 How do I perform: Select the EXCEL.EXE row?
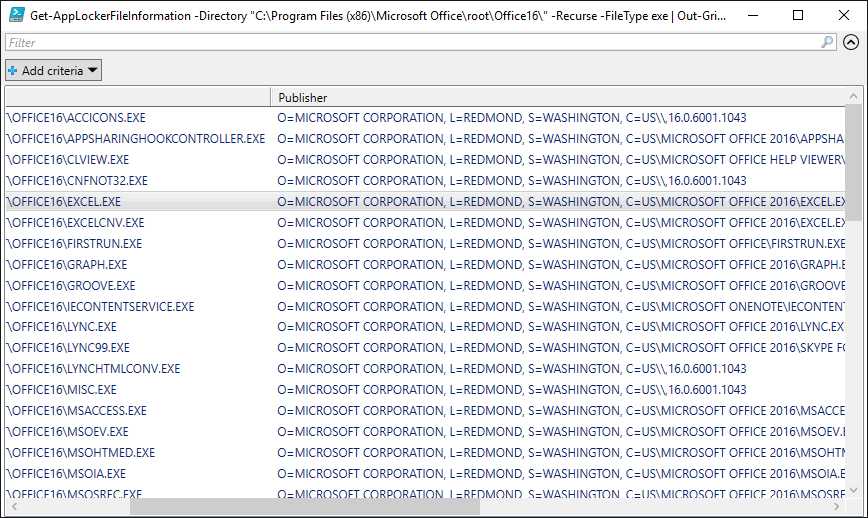[x=63, y=202]
